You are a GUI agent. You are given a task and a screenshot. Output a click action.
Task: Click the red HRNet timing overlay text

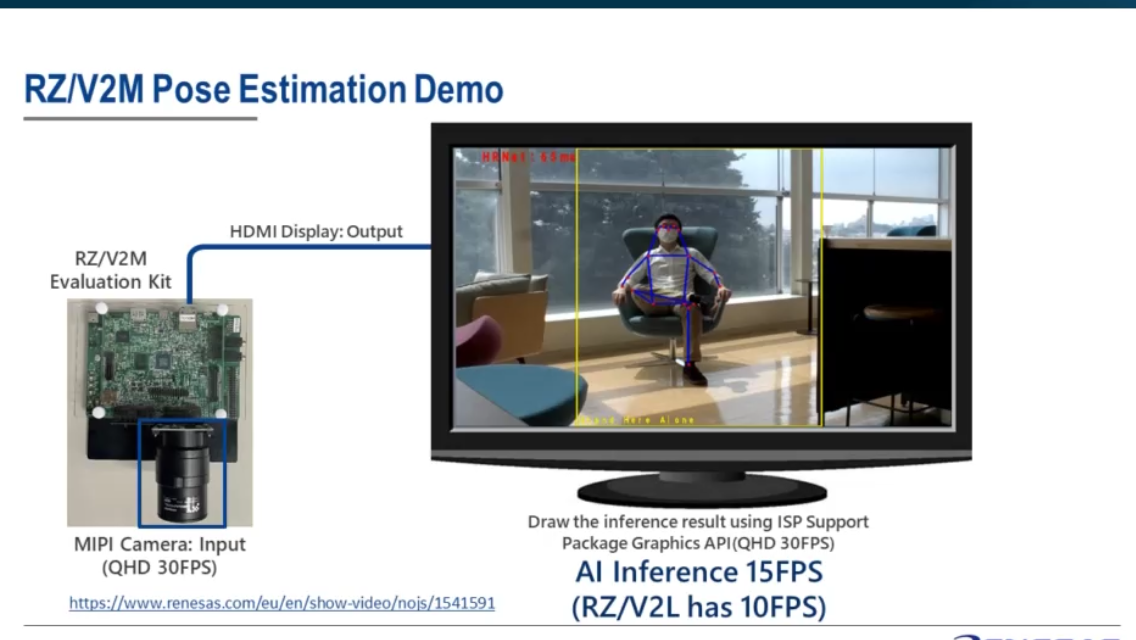point(529,157)
